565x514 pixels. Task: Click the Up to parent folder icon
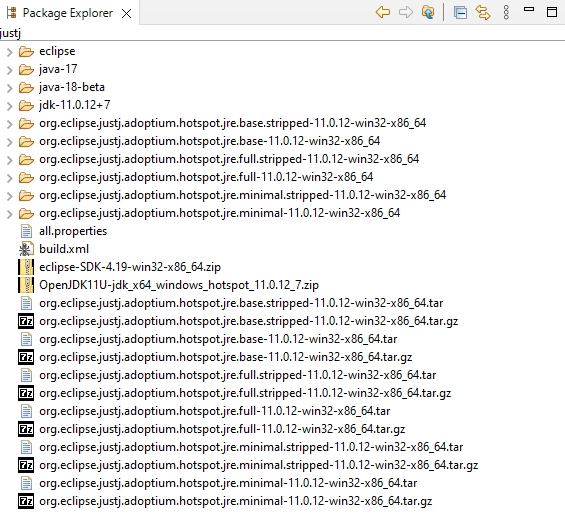click(x=428, y=12)
